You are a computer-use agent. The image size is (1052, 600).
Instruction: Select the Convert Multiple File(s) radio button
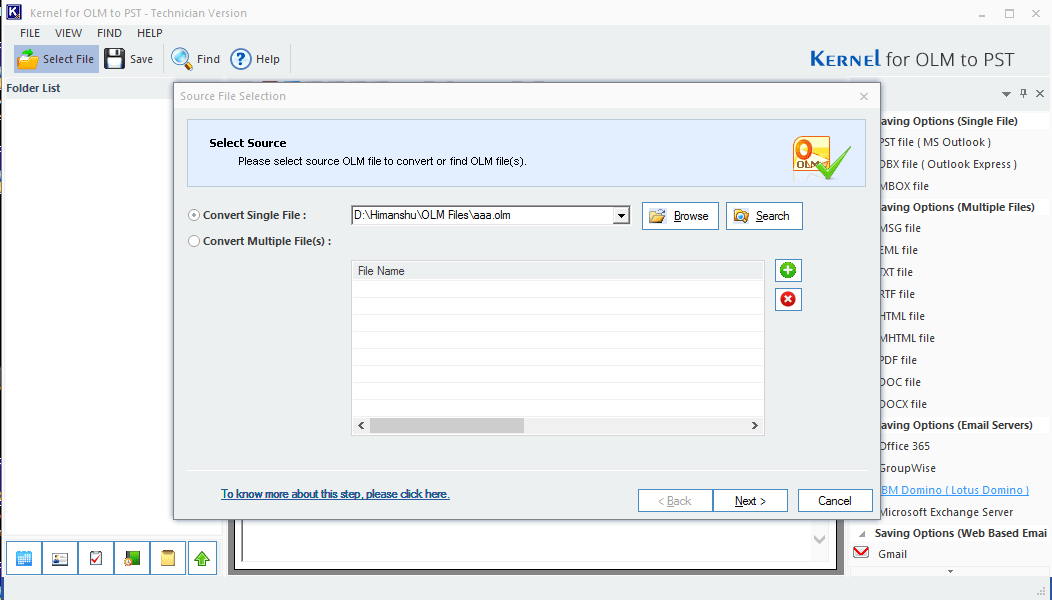194,241
